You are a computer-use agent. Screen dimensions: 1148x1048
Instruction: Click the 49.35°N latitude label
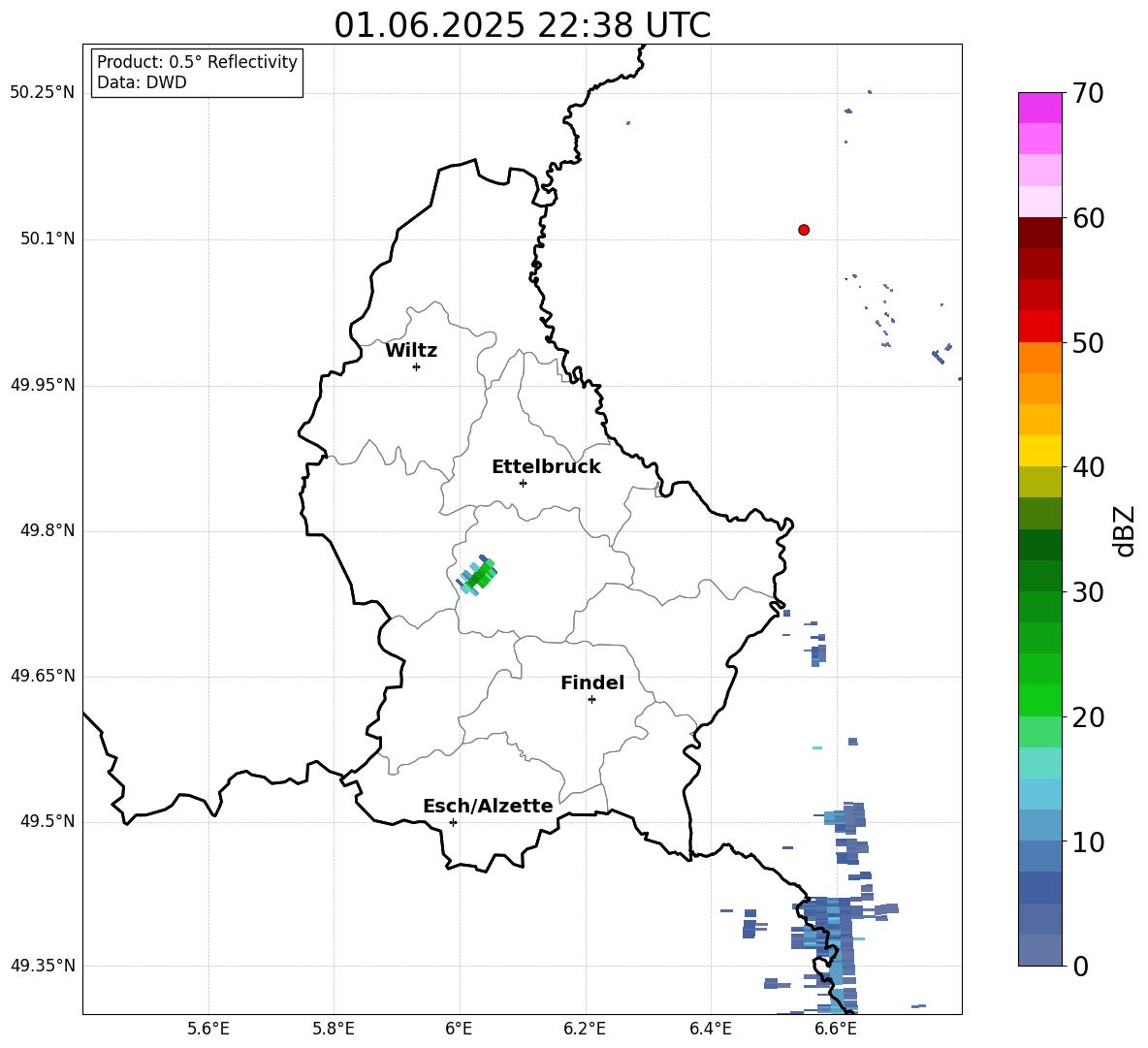(43, 966)
